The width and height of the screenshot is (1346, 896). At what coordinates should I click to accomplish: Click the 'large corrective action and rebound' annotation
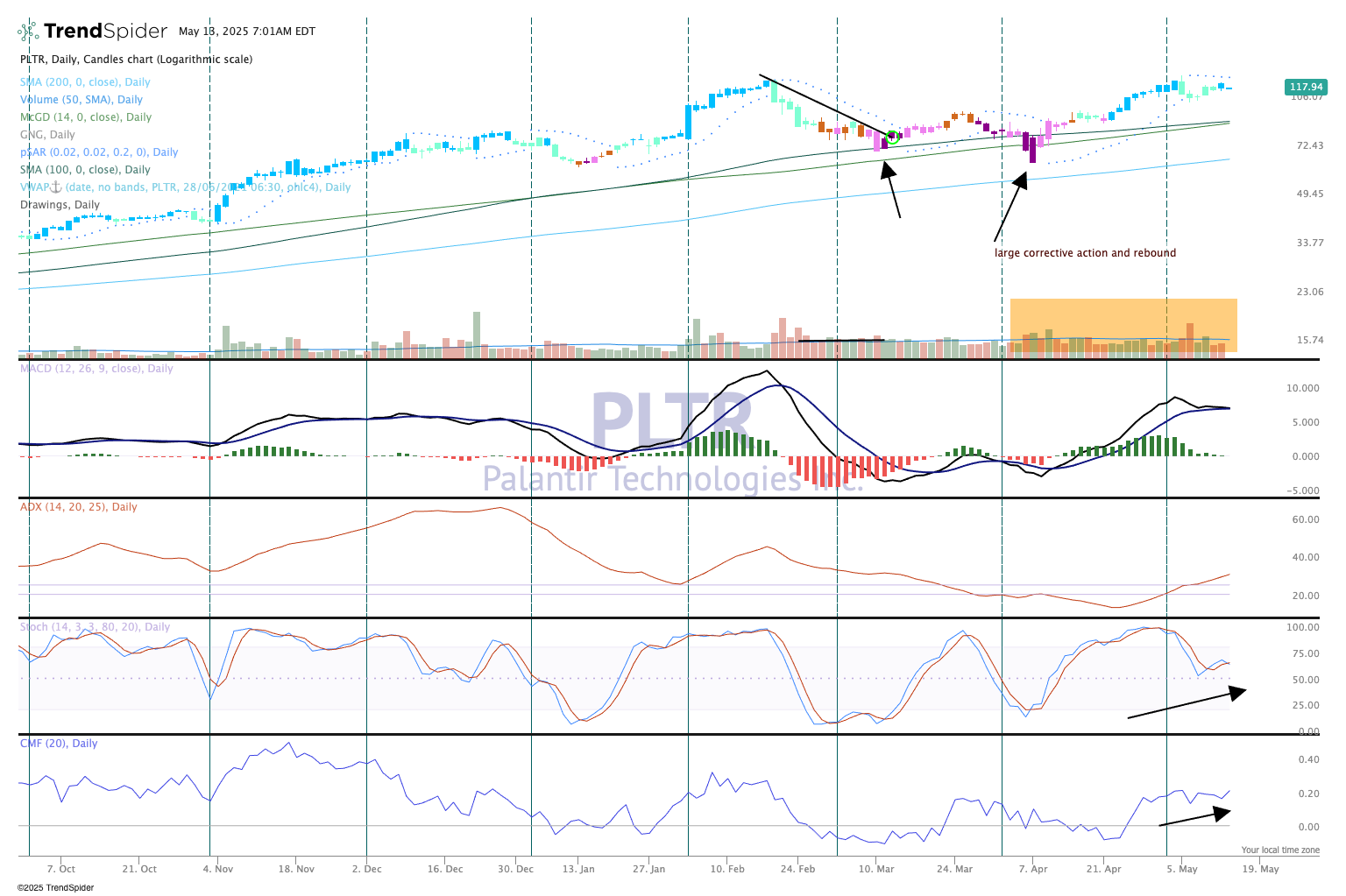pyautogui.click(x=1085, y=253)
